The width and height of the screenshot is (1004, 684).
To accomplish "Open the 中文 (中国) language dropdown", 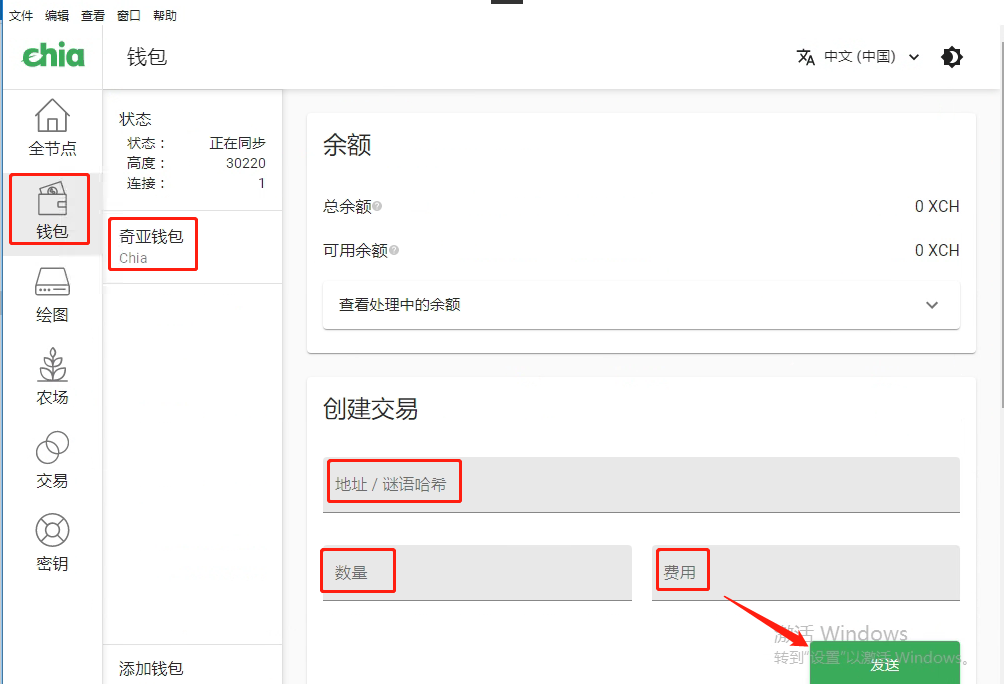I will [862, 57].
